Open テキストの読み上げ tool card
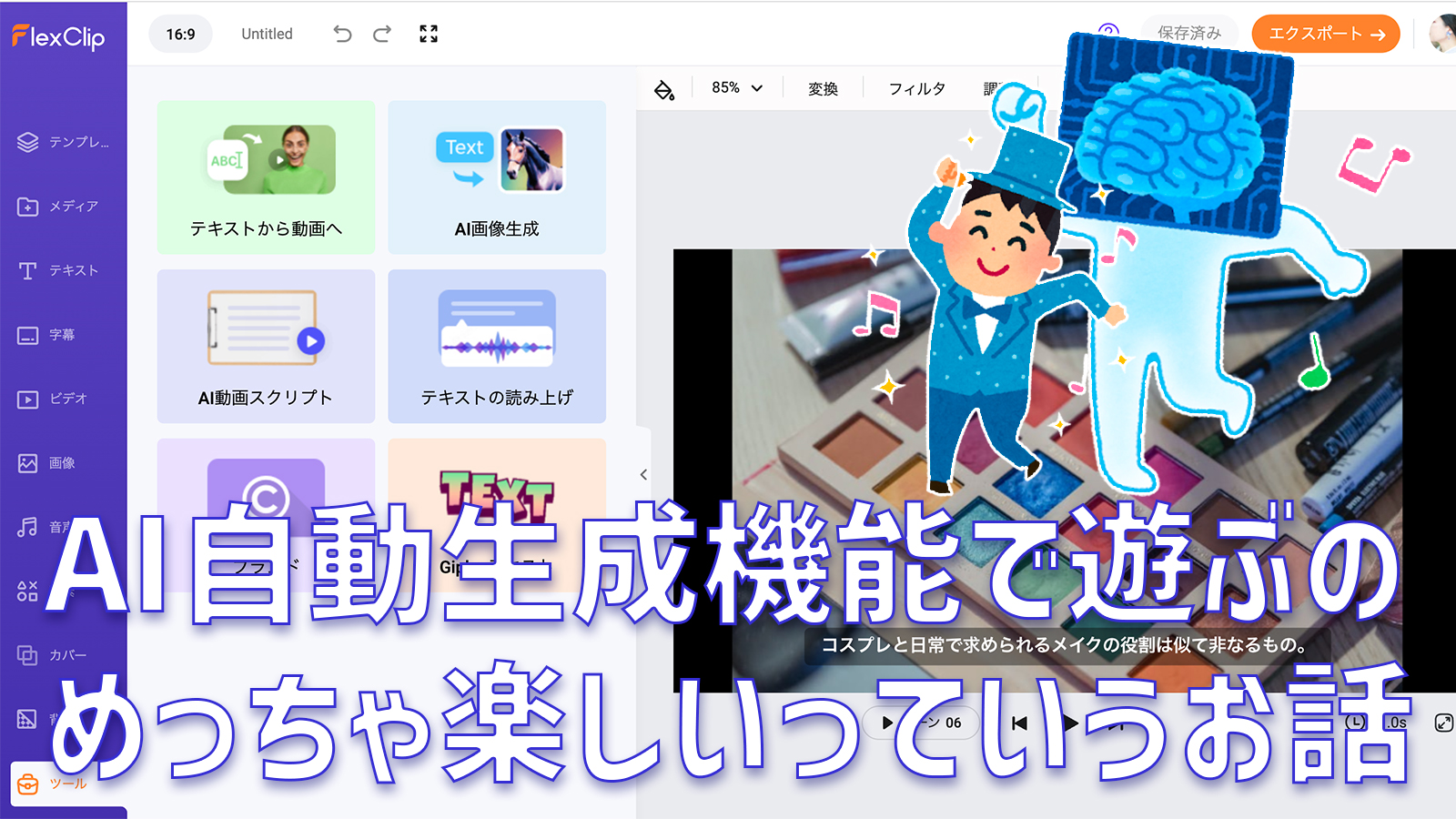Viewport: 1456px width, 819px height. pos(497,346)
